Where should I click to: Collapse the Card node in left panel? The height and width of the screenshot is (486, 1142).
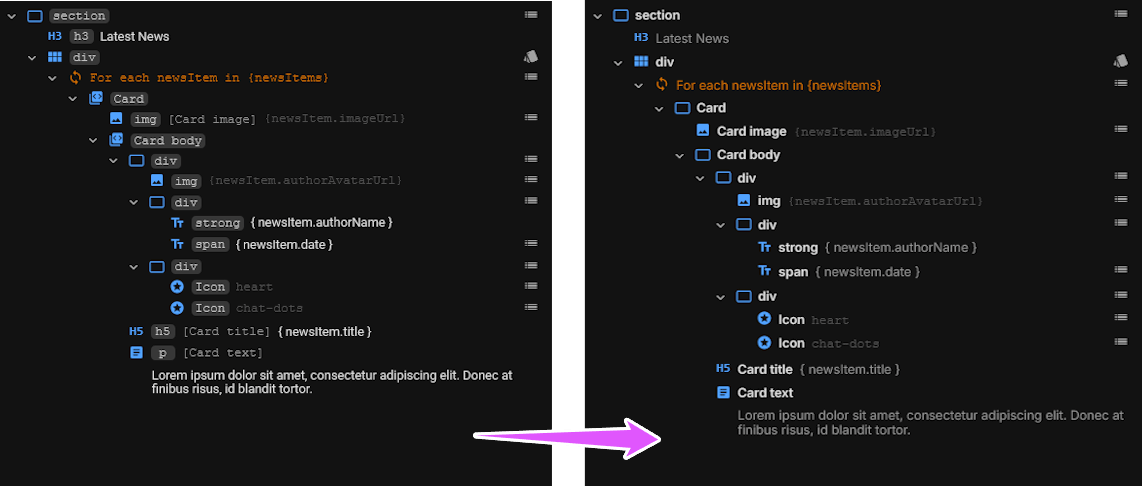click(73, 98)
